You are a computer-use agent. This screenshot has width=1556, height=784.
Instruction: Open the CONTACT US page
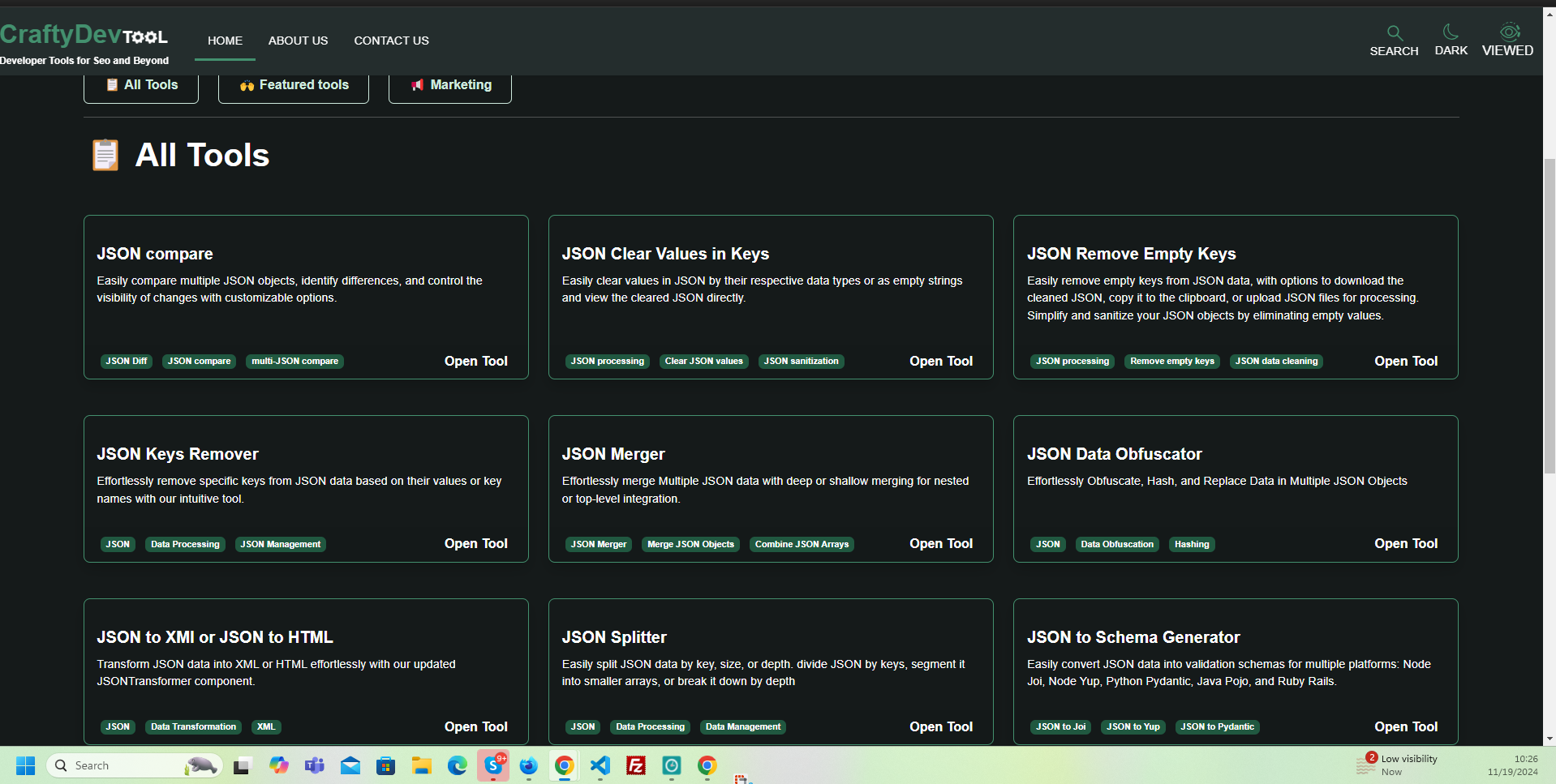click(x=391, y=41)
